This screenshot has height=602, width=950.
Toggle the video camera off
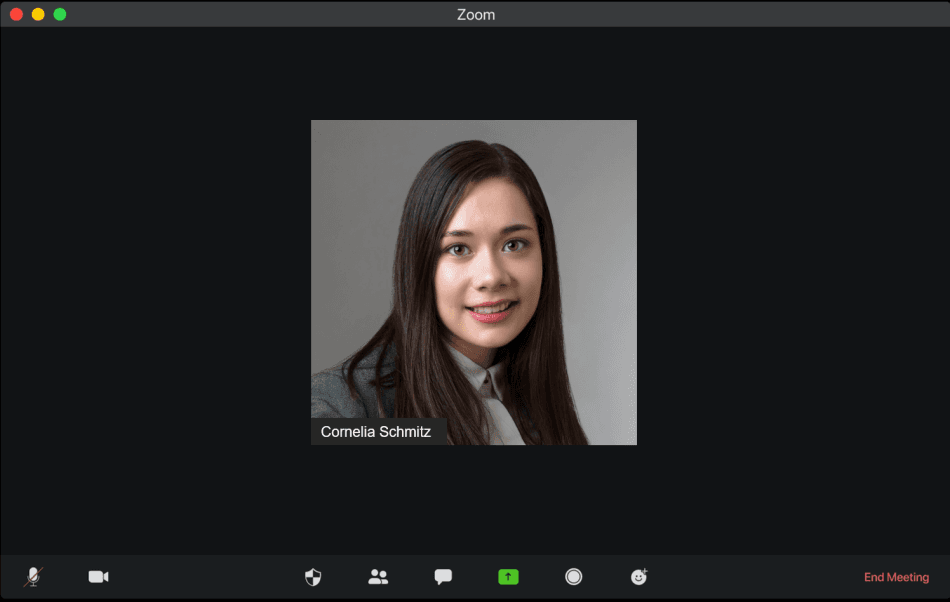coord(98,577)
